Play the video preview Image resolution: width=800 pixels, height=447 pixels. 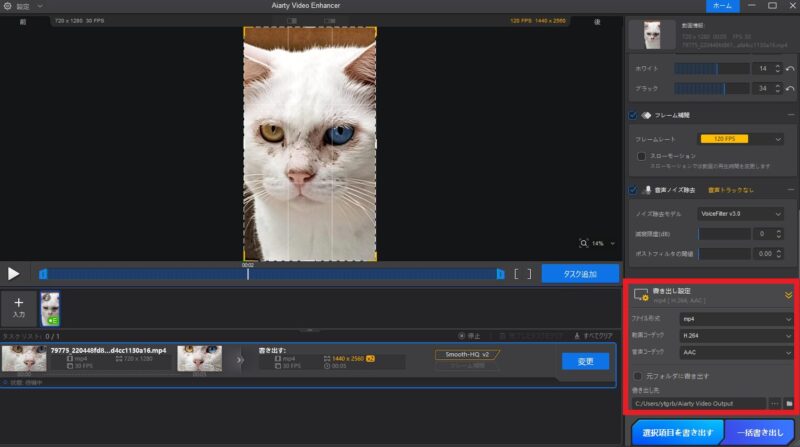tap(13, 273)
